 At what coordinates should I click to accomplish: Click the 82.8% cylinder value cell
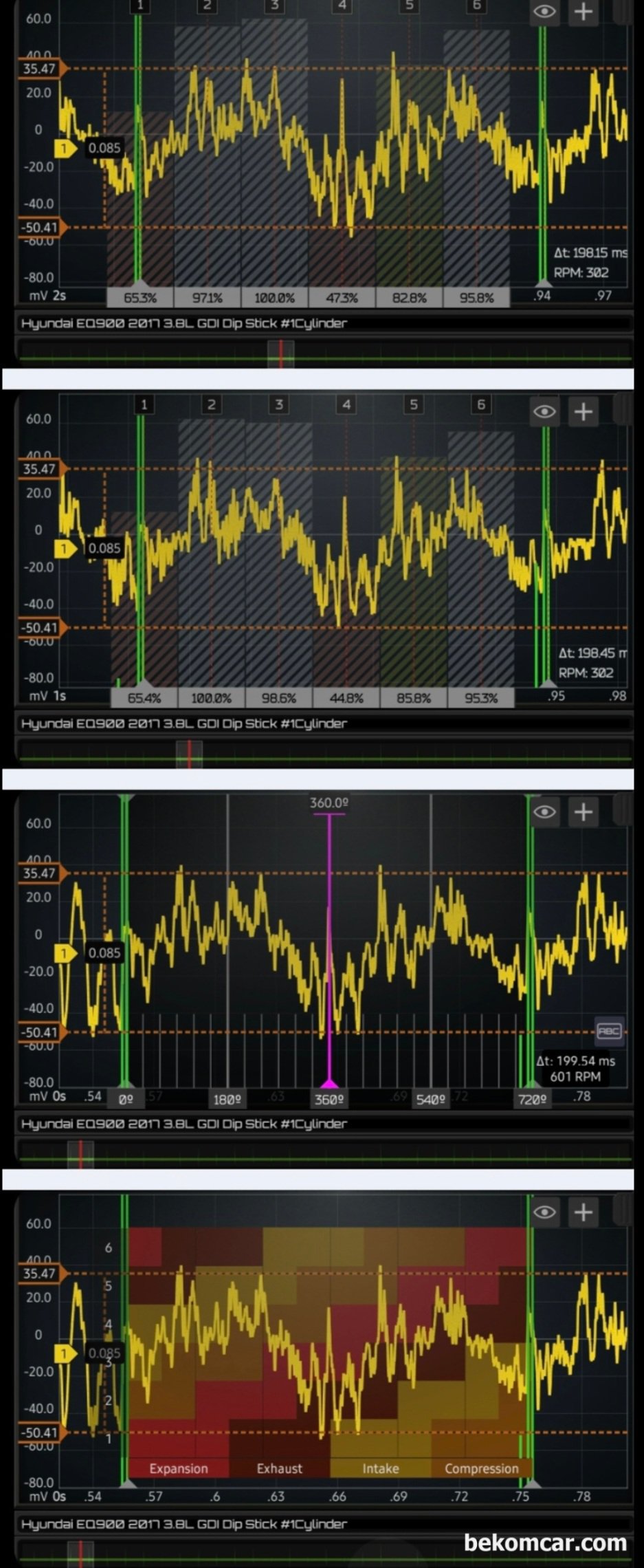409,298
